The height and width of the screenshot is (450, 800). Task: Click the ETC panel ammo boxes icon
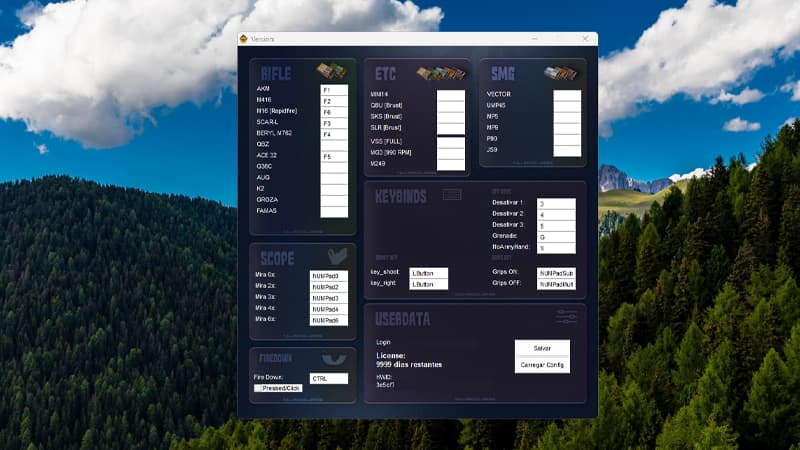point(441,73)
